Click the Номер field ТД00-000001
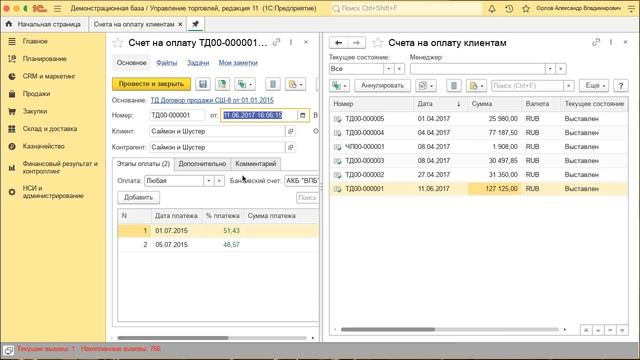The height and width of the screenshot is (360, 640). click(177, 115)
